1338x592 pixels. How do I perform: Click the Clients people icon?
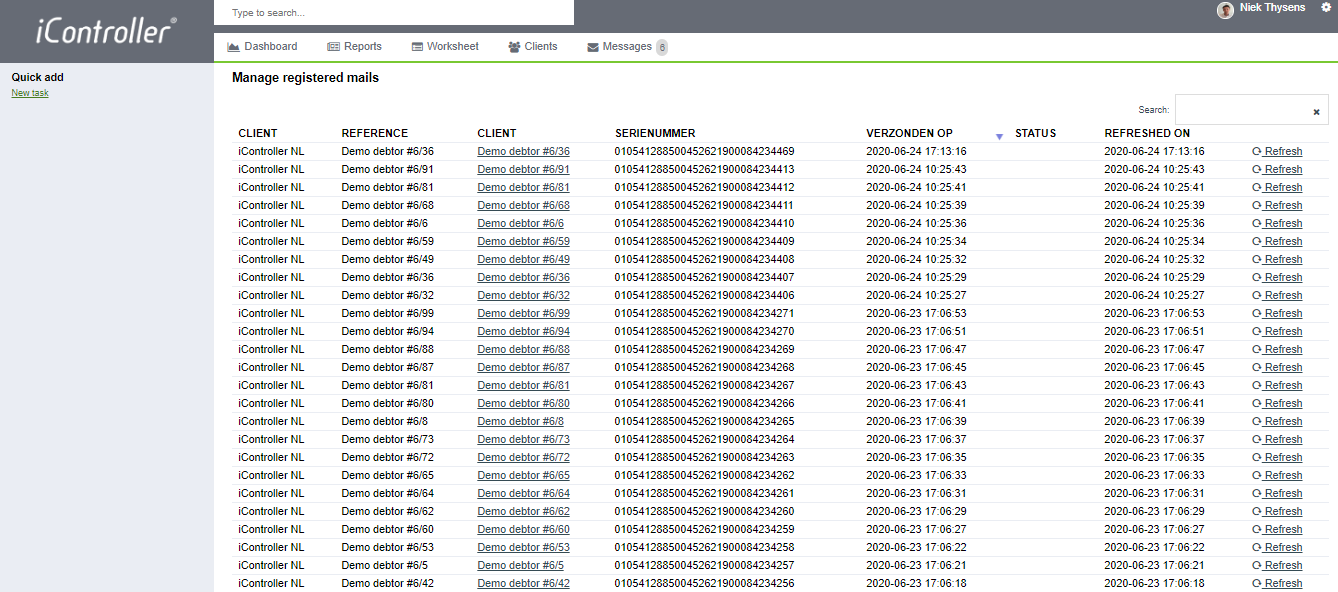[514, 47]
